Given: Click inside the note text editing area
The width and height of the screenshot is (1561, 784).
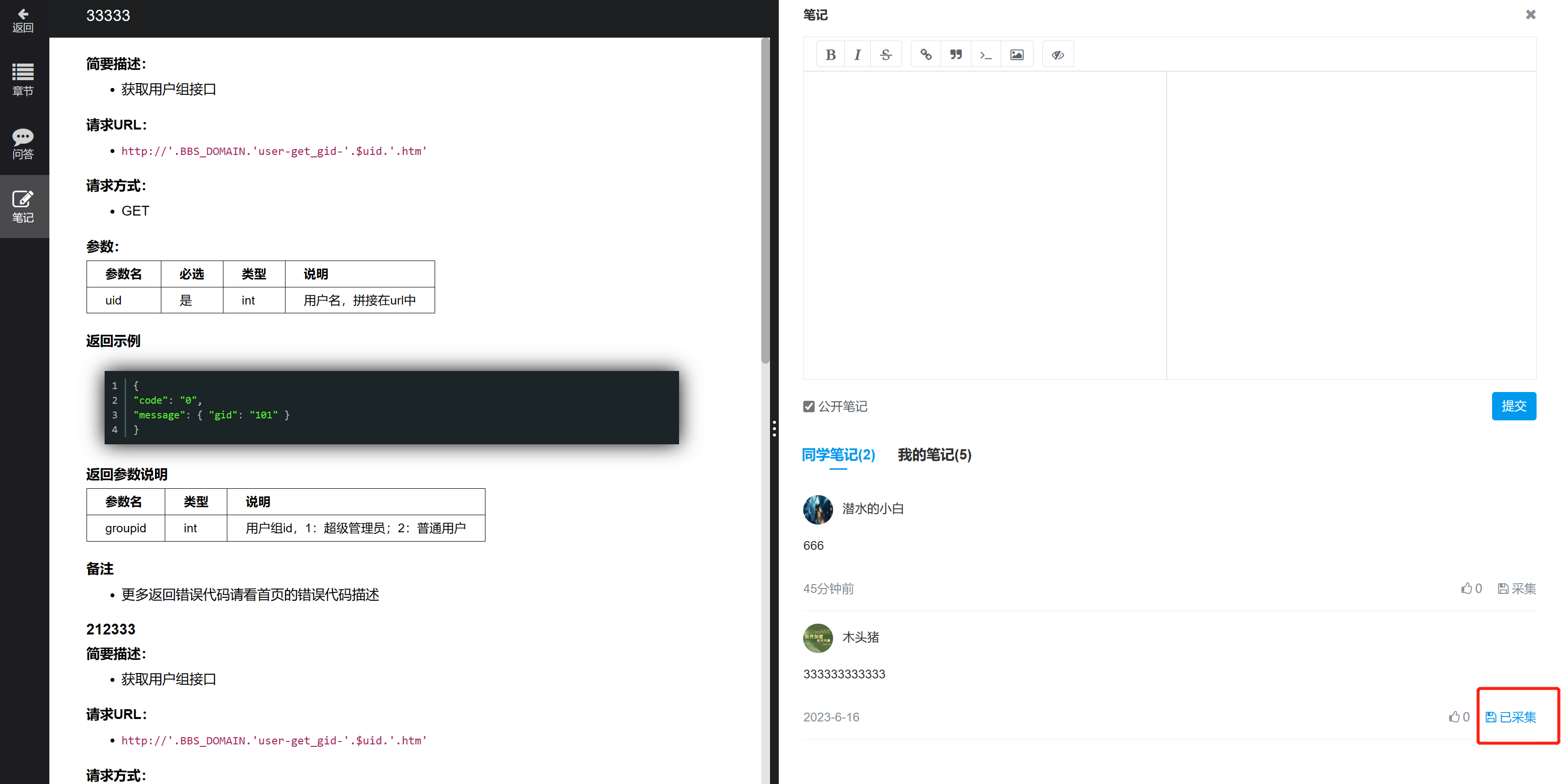Looking at the screenshot, I should [x=984, y=224].
